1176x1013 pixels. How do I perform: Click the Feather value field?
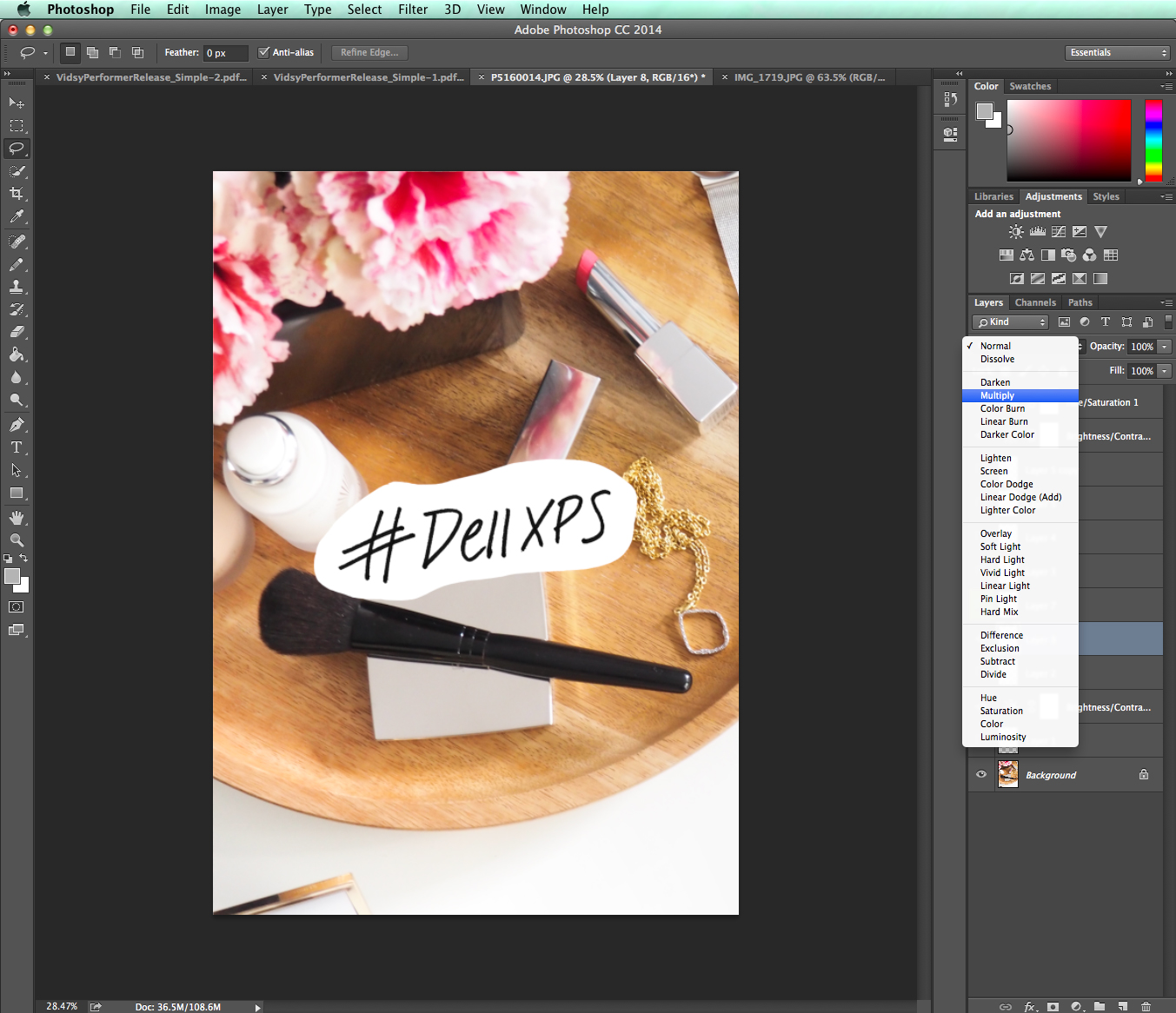pos(225,53)
